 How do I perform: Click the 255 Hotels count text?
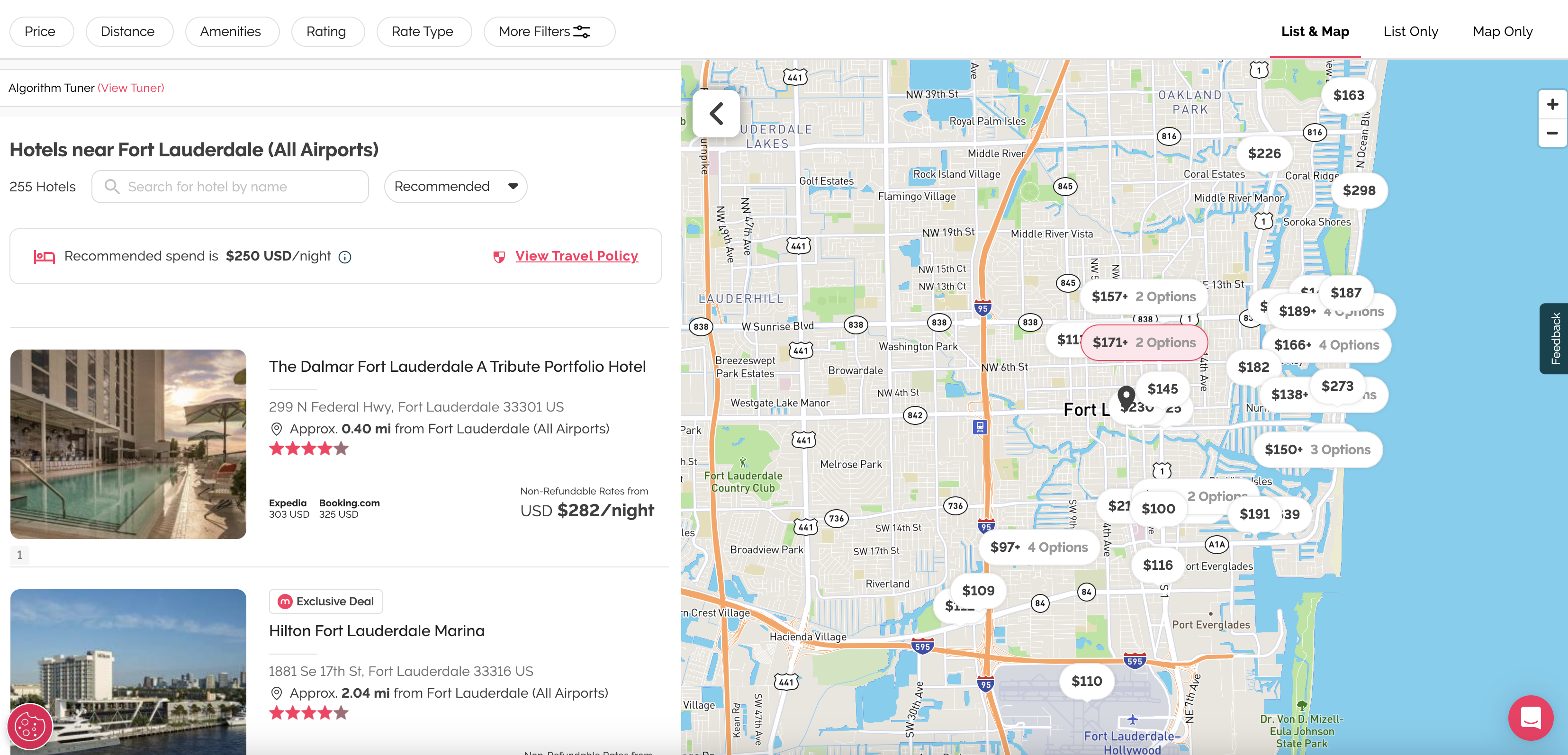click(x=43, y=187)
